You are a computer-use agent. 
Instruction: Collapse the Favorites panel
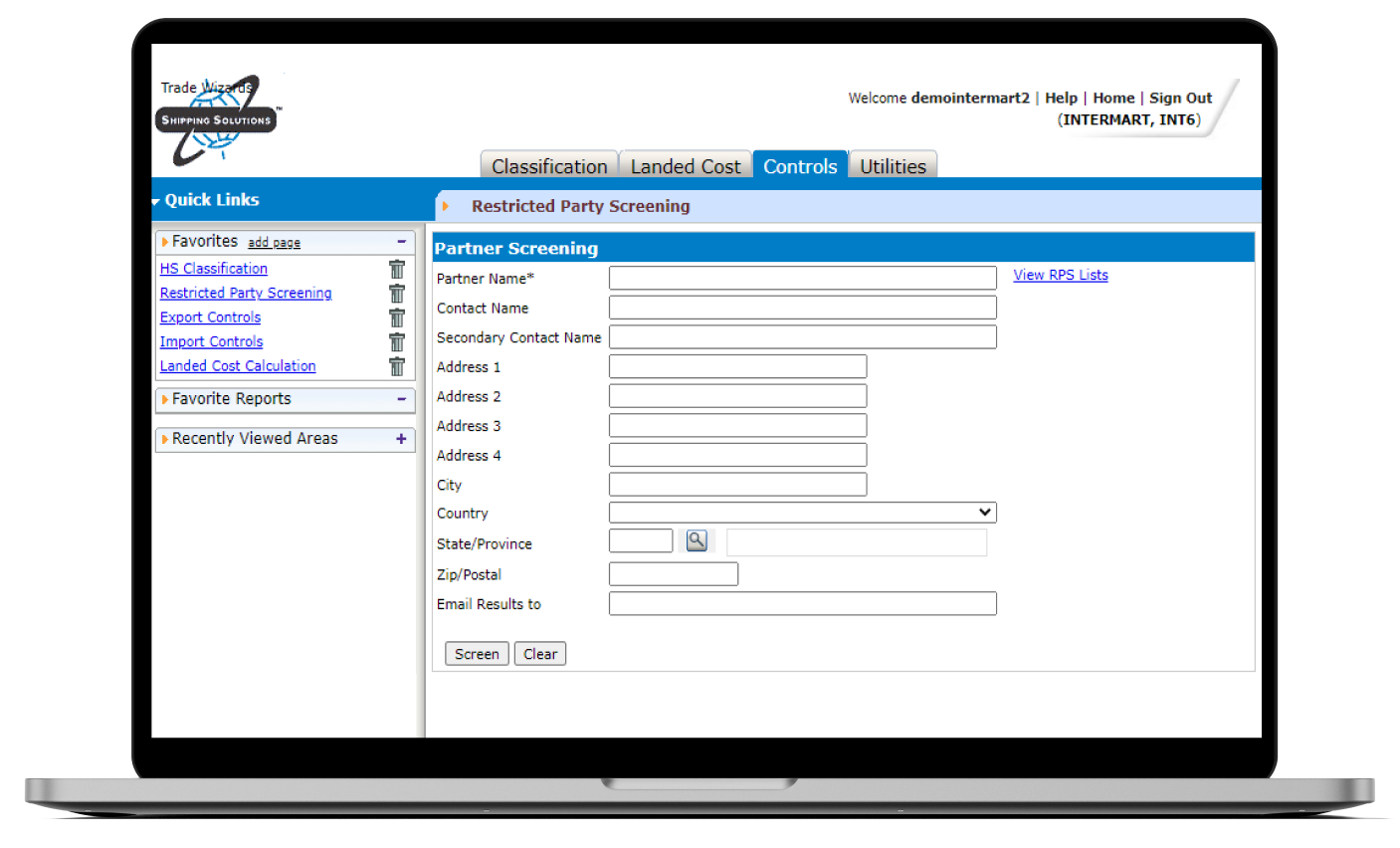point(402,241)
